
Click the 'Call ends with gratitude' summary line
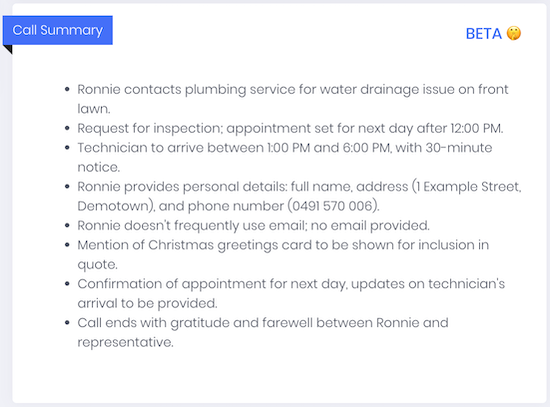[x=263, y=332]
